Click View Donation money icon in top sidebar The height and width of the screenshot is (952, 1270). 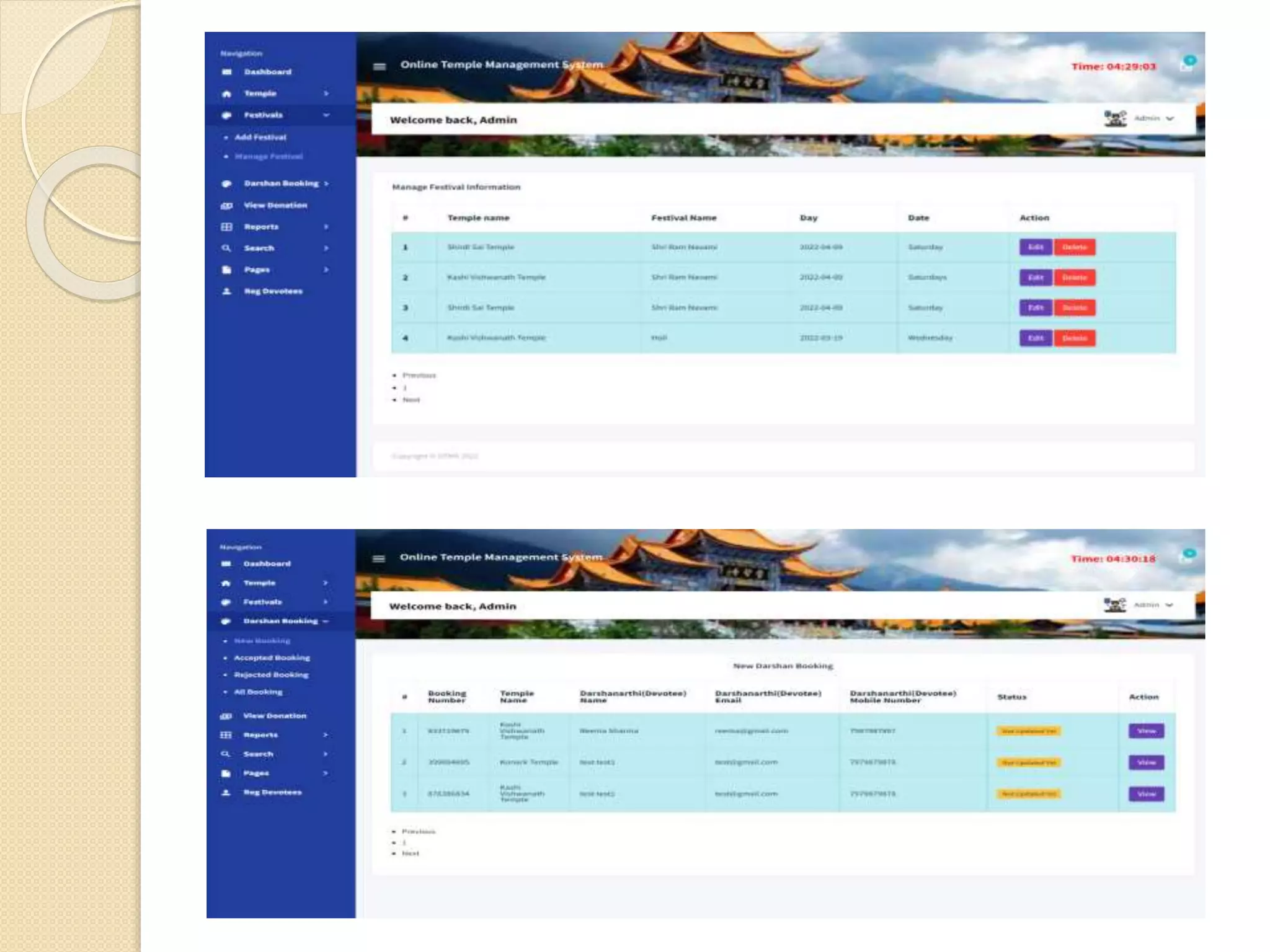pyautogui.click(x=227, y=205)
